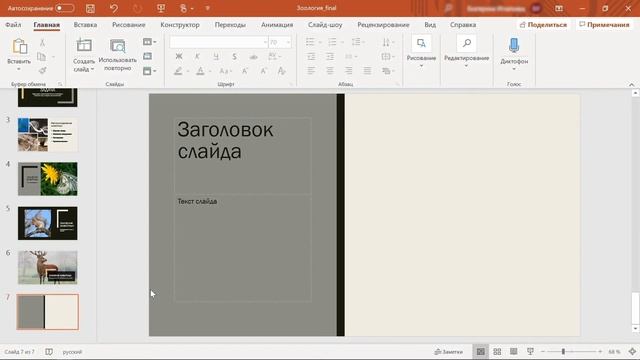Open the Справка tab

coord(463,25)
